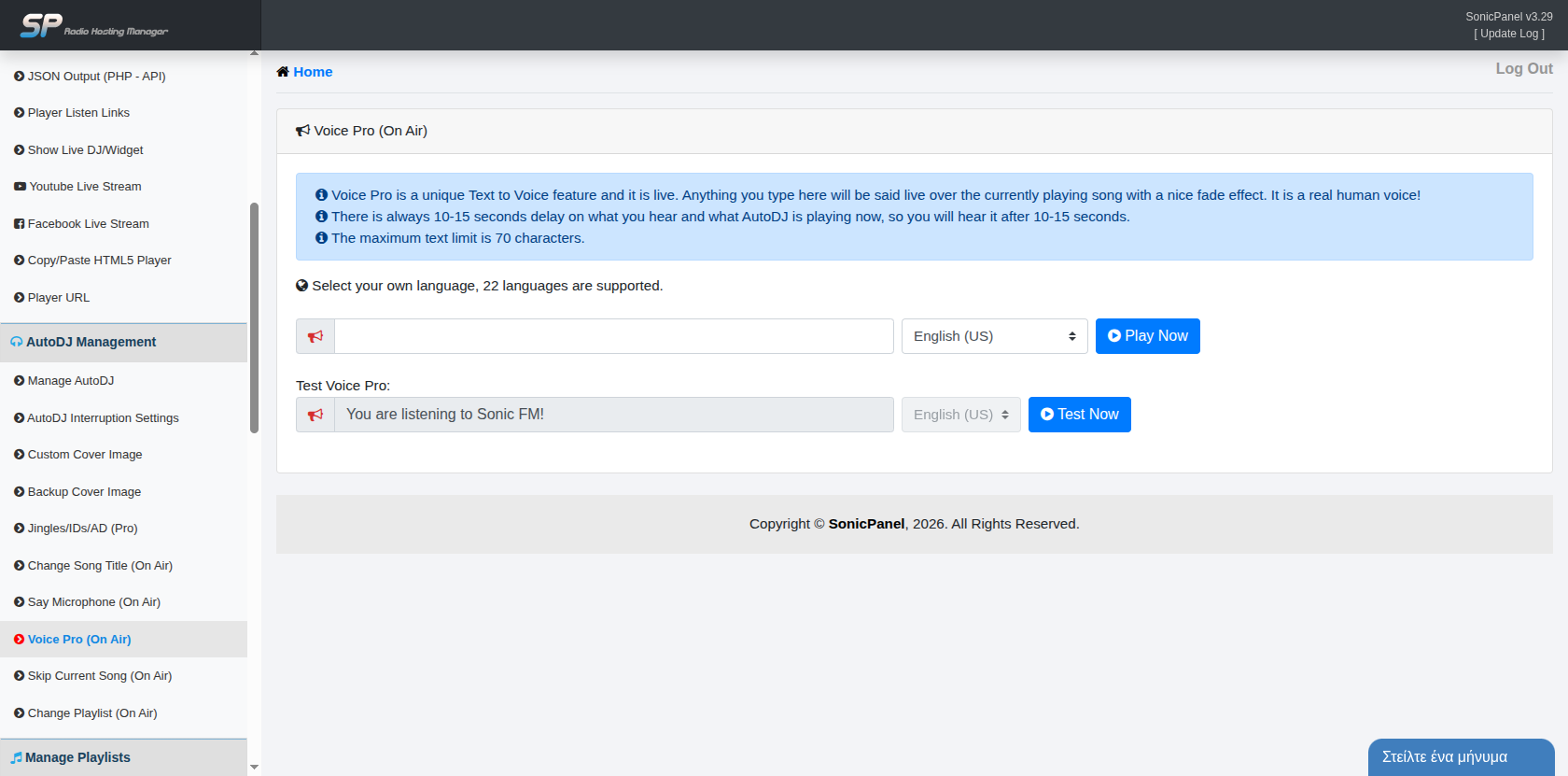Click the empty Voice Pro text input
Image resolution: width=1568 pixels, height=776 pixels.
(x=613, y=336)
